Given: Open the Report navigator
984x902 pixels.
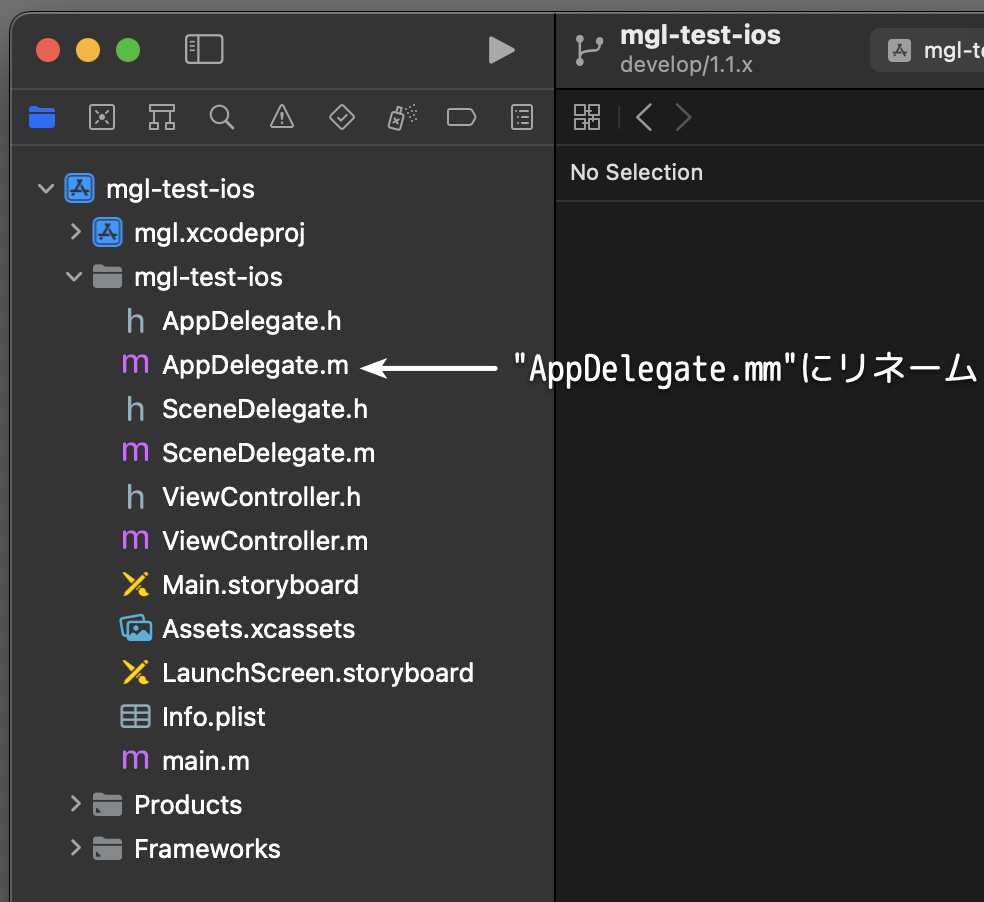Looking at the screenshot, I should pos(522,117).
